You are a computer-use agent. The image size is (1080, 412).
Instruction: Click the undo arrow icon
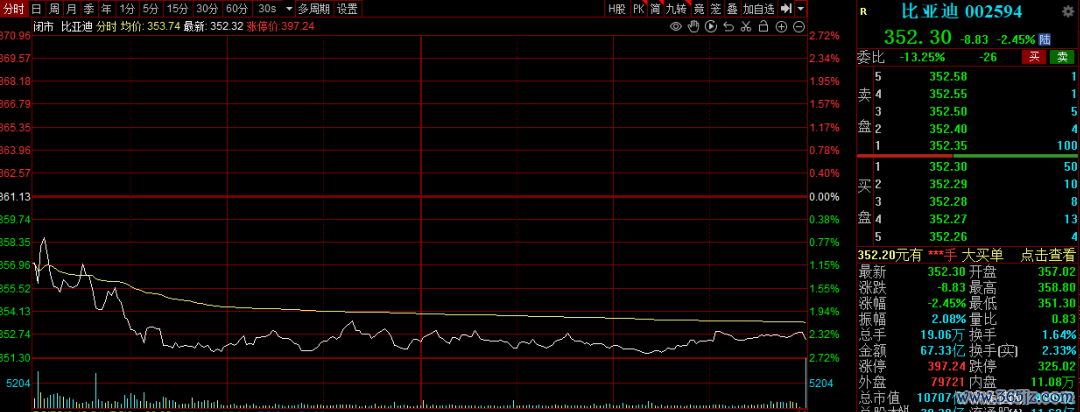click(728, 28)
